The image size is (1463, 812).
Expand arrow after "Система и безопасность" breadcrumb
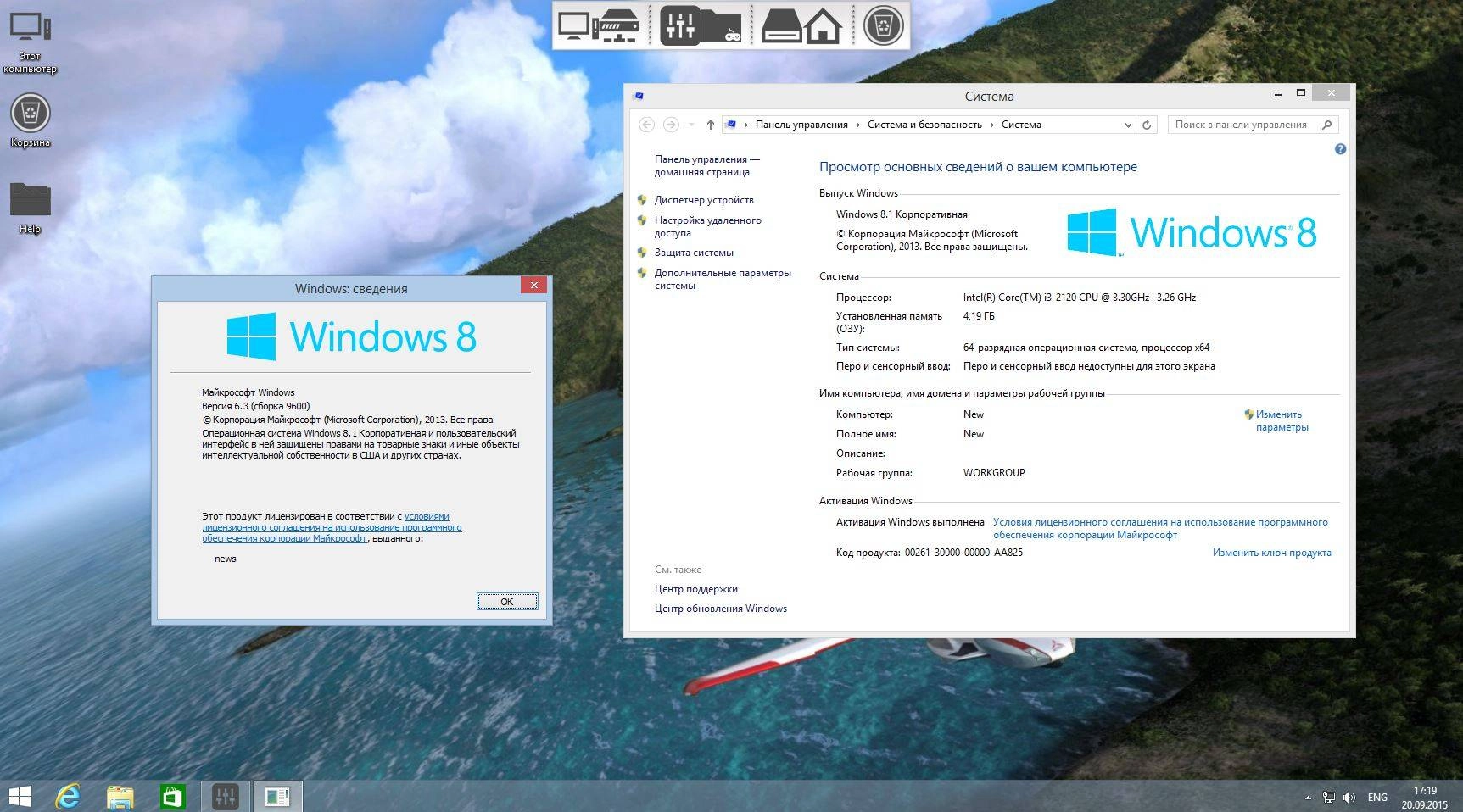991,125
